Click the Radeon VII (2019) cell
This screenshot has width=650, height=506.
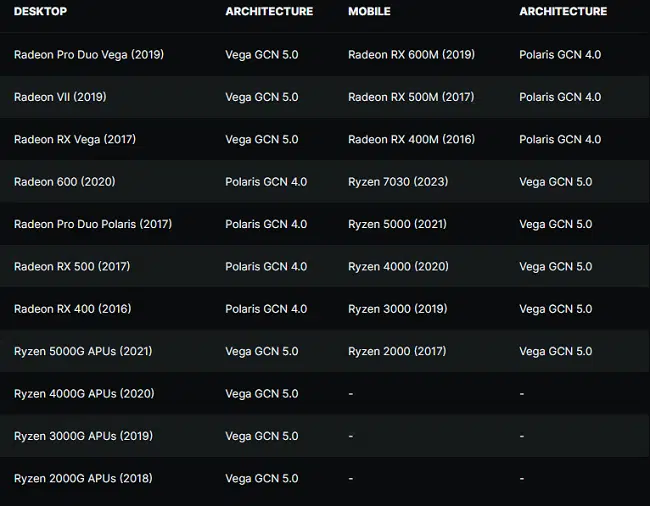coord(60,97)
